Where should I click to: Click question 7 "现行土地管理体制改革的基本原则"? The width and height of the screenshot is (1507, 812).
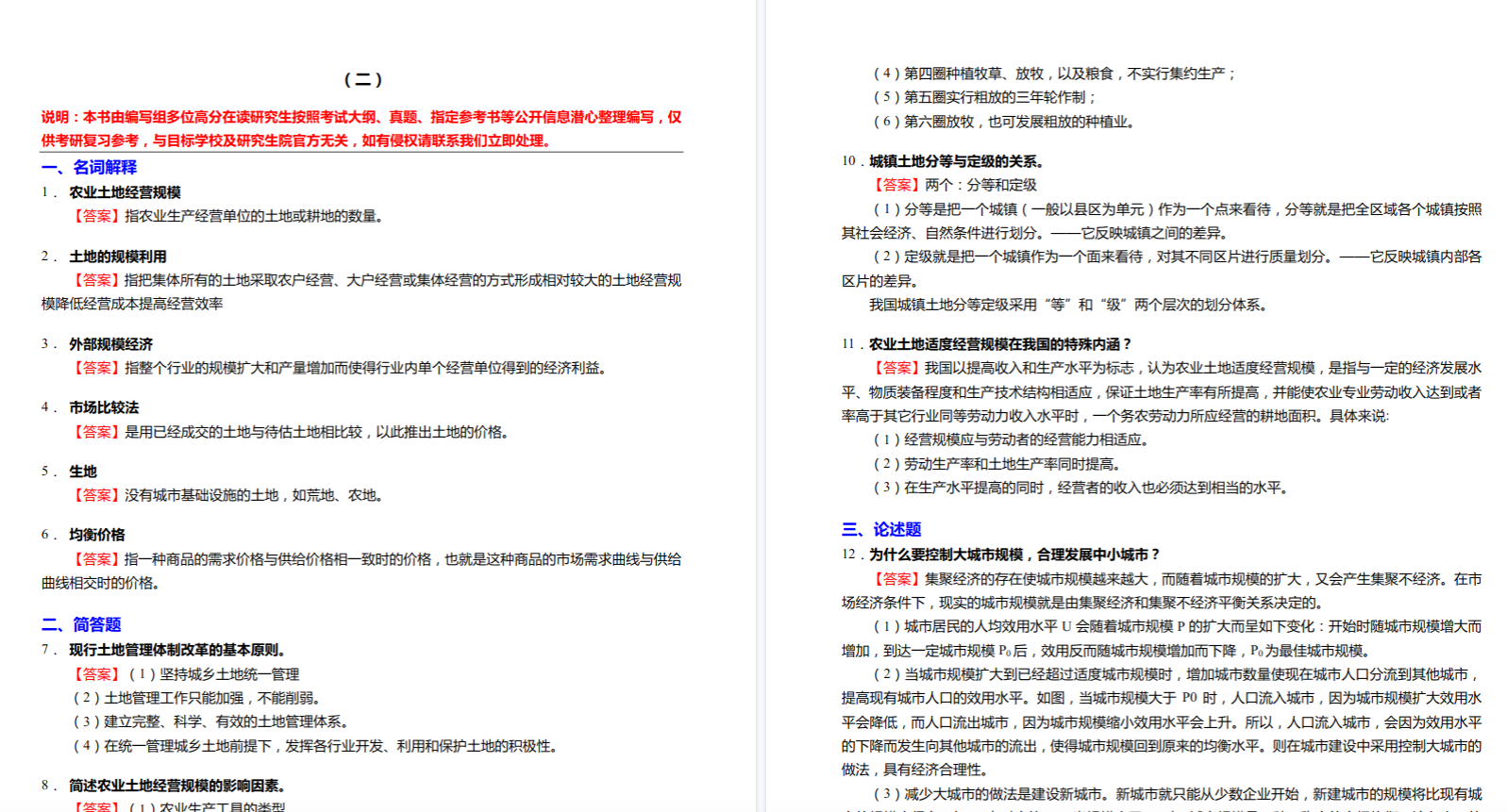[x=176, y=650]
